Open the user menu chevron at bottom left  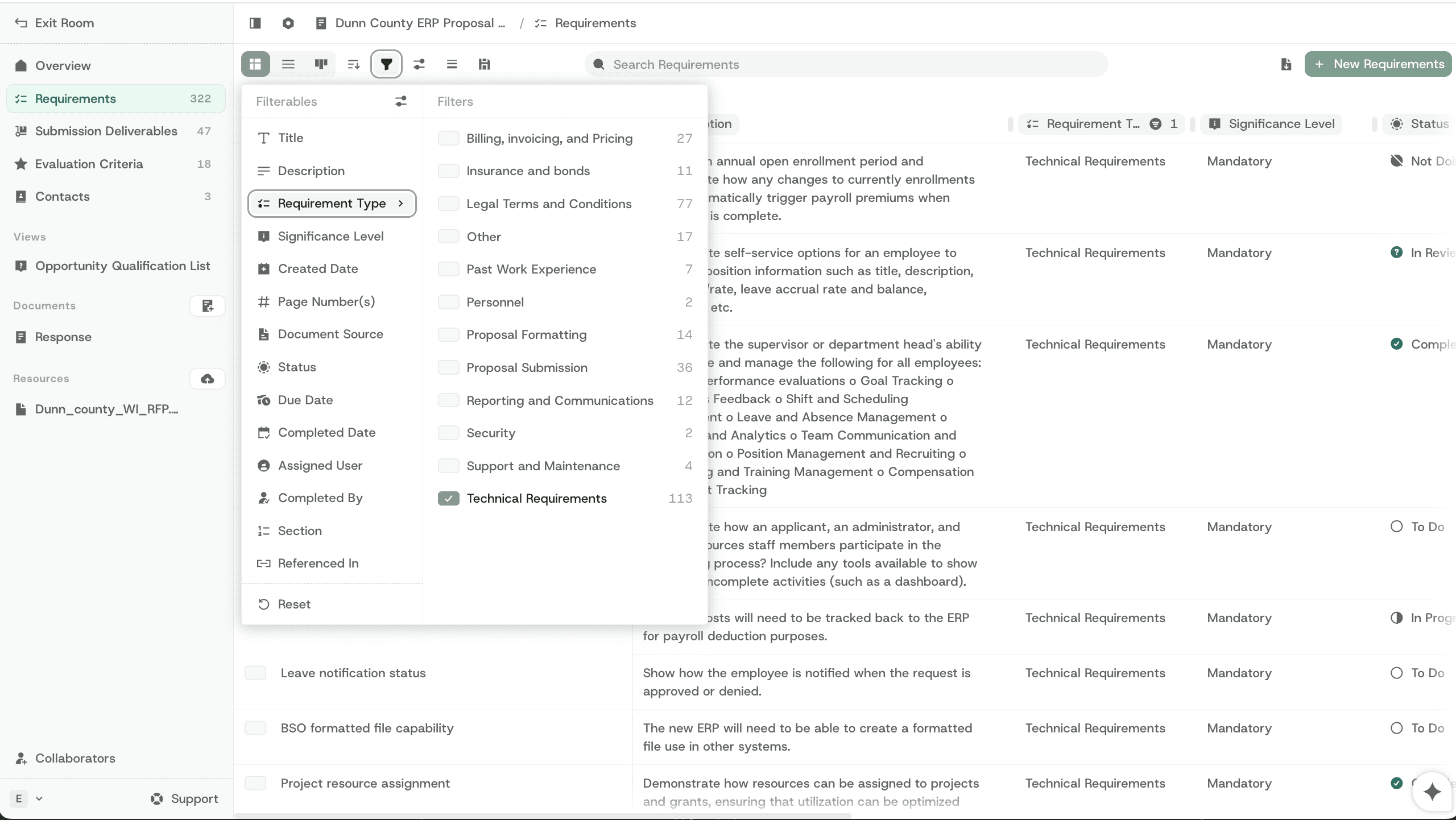click(39, 798)
